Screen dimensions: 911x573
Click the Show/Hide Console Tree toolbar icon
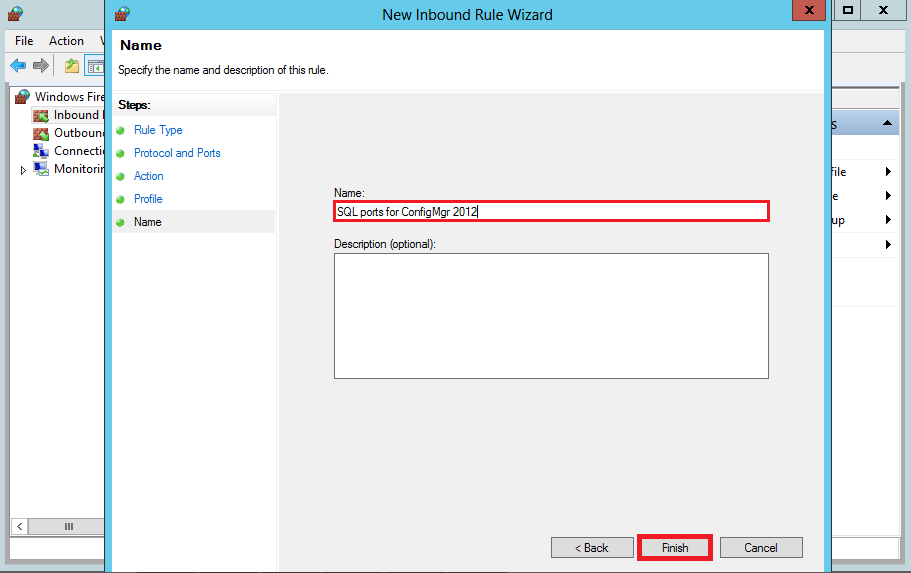95,66
